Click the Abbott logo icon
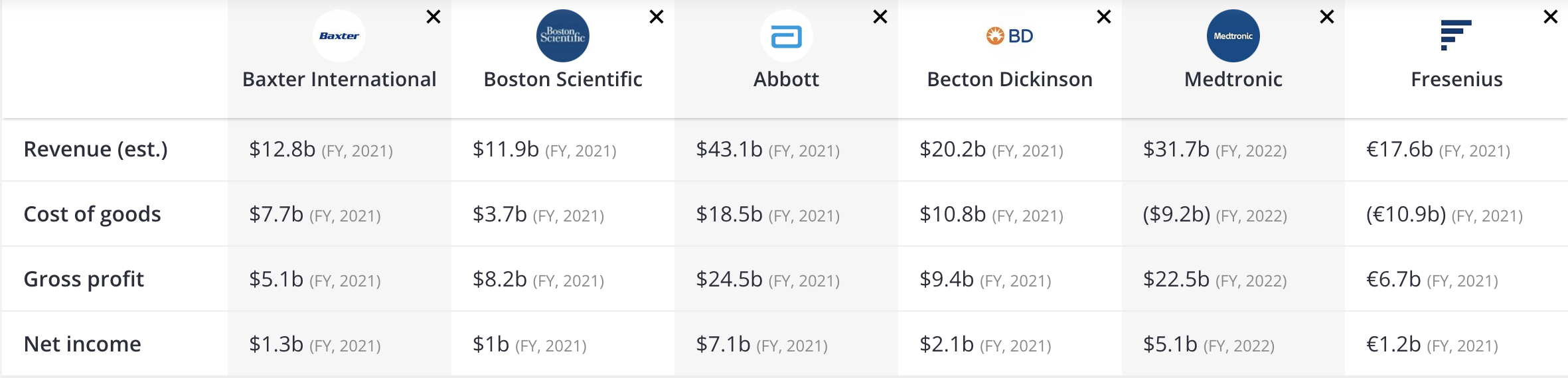The height and width of the screenshot is (378, 1568). click(x=786, y=36)
